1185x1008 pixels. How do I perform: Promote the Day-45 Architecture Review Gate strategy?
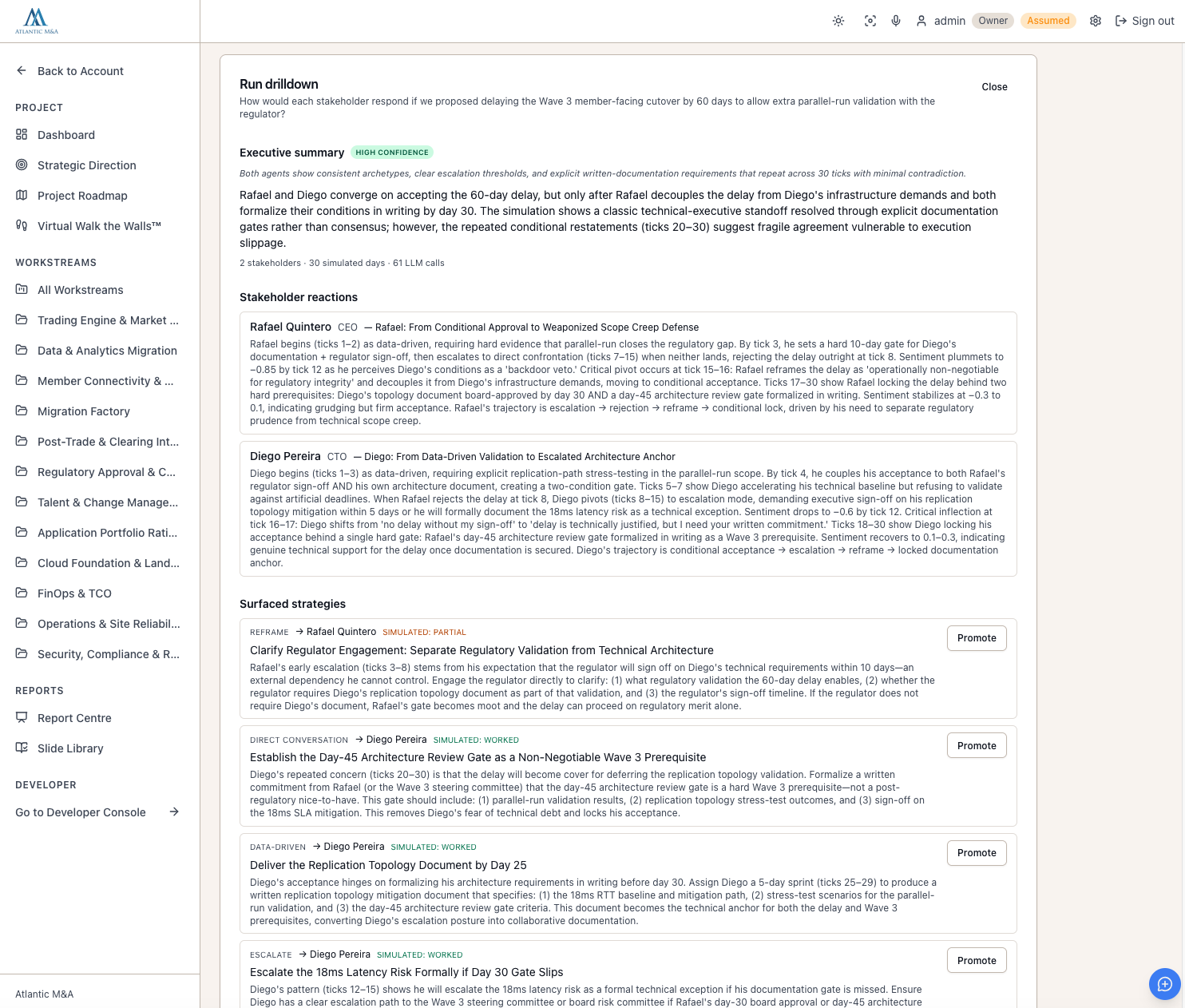pos(977,746)
